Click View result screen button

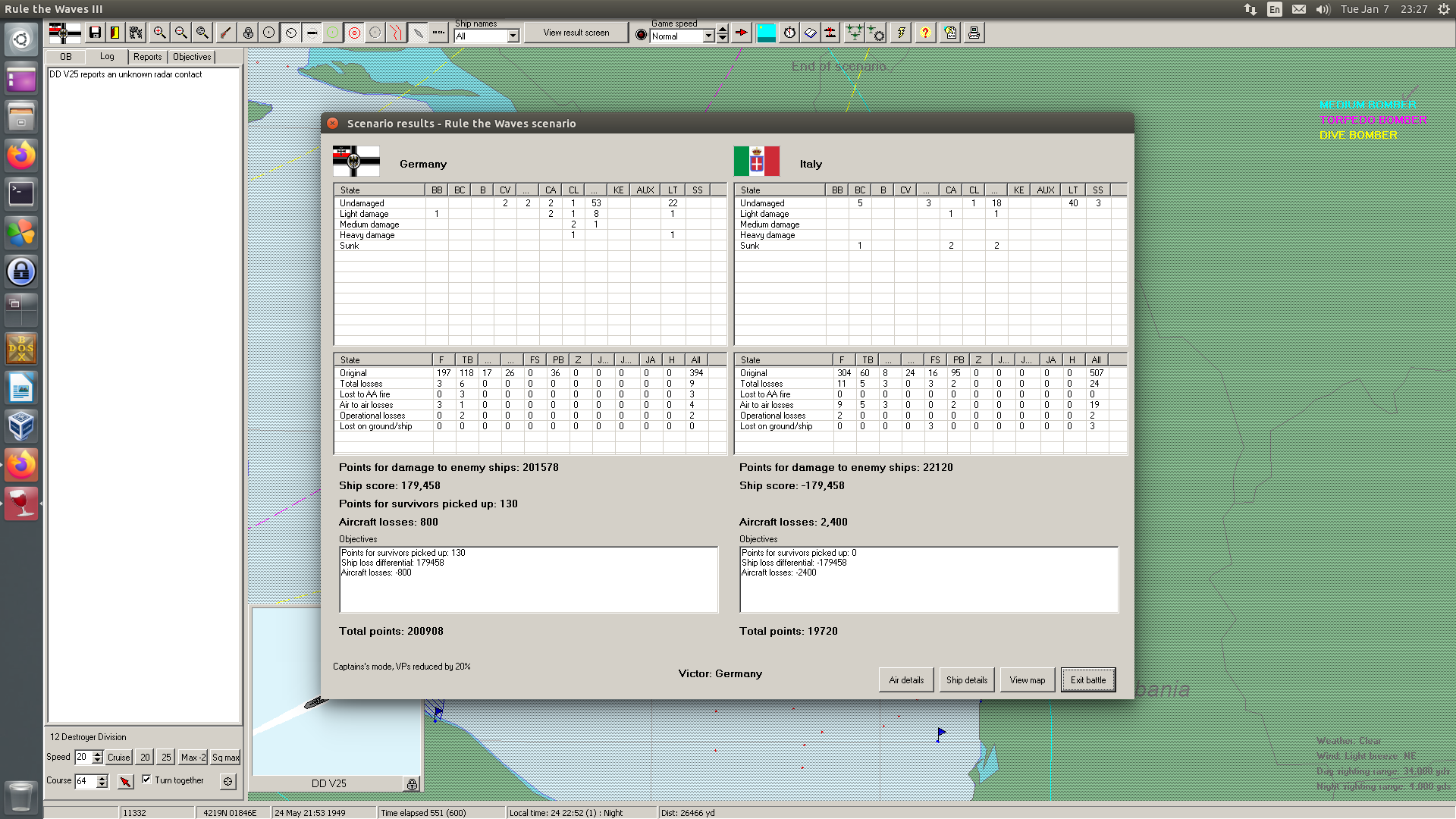(x=576, y=33)
